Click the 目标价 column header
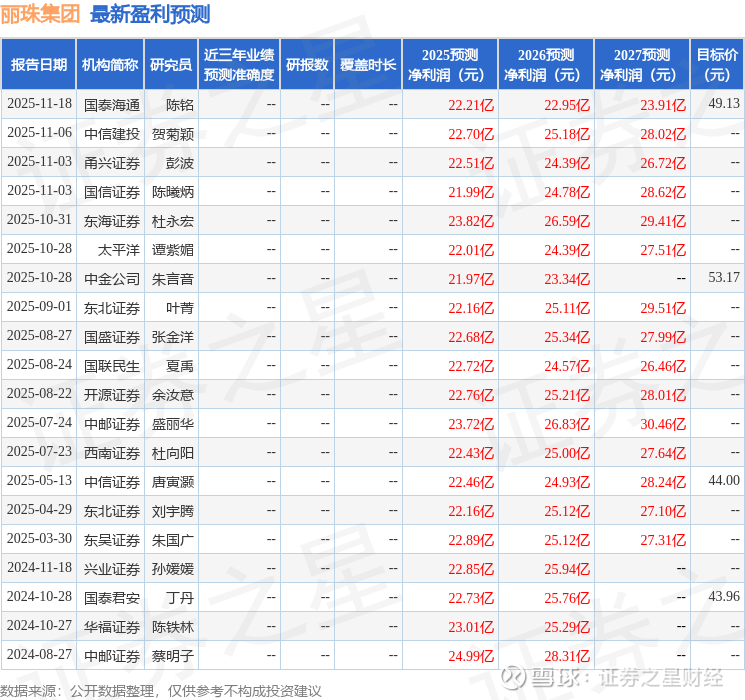This screenshot has height=700, width=745. 716,65
